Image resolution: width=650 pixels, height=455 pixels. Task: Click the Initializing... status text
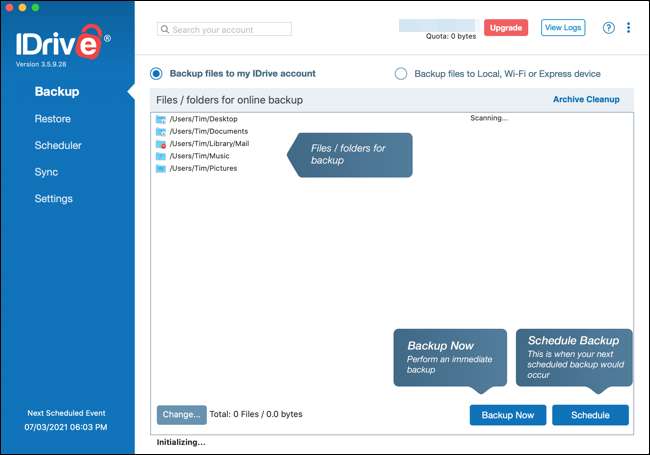coord(181,443)
